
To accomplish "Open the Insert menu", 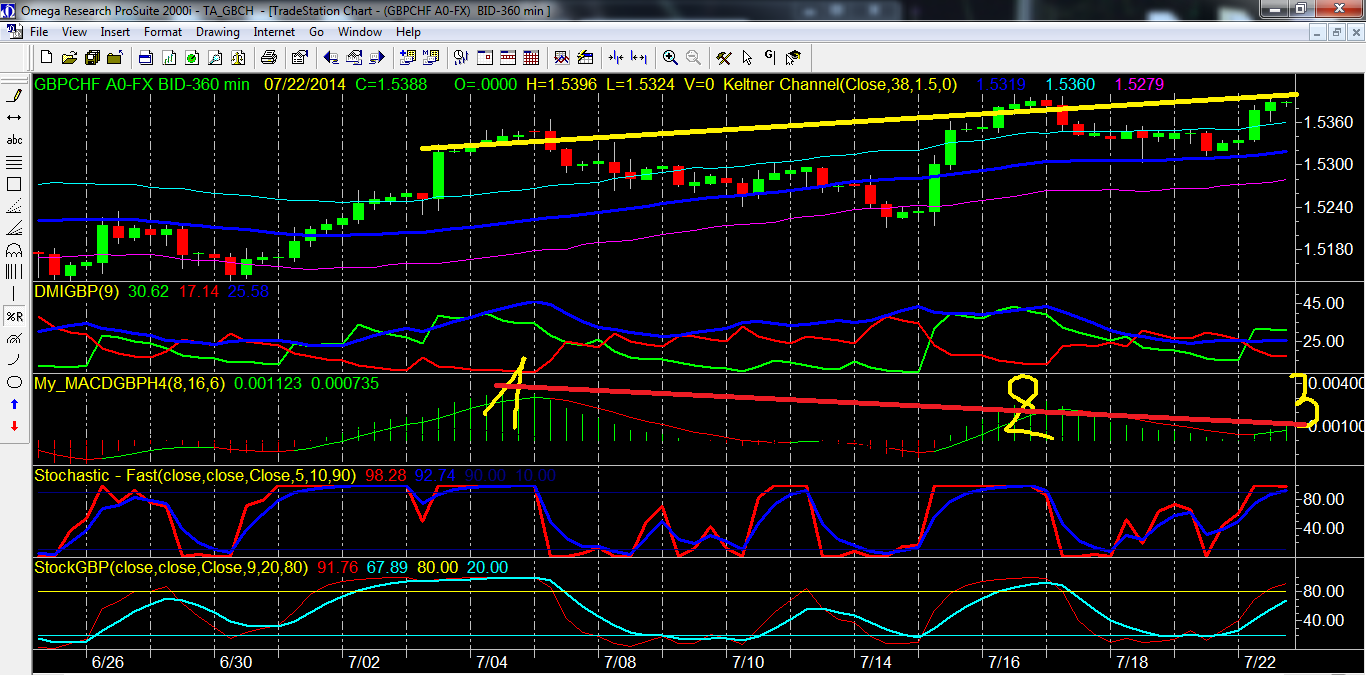I will click(115, 32).
